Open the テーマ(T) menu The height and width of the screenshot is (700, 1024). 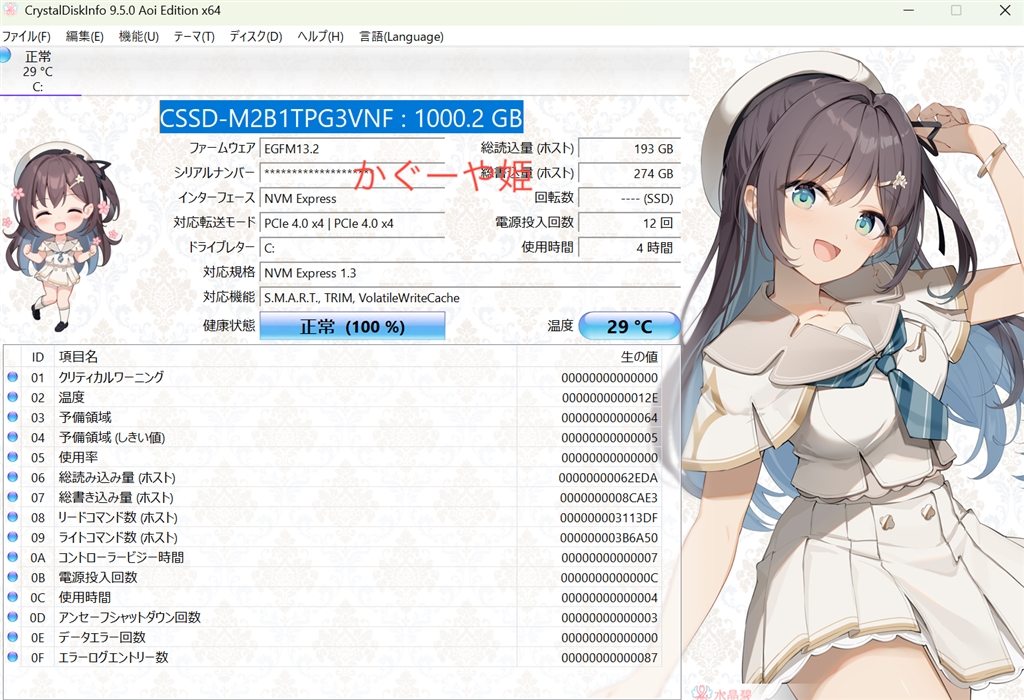tap(194, 37)
